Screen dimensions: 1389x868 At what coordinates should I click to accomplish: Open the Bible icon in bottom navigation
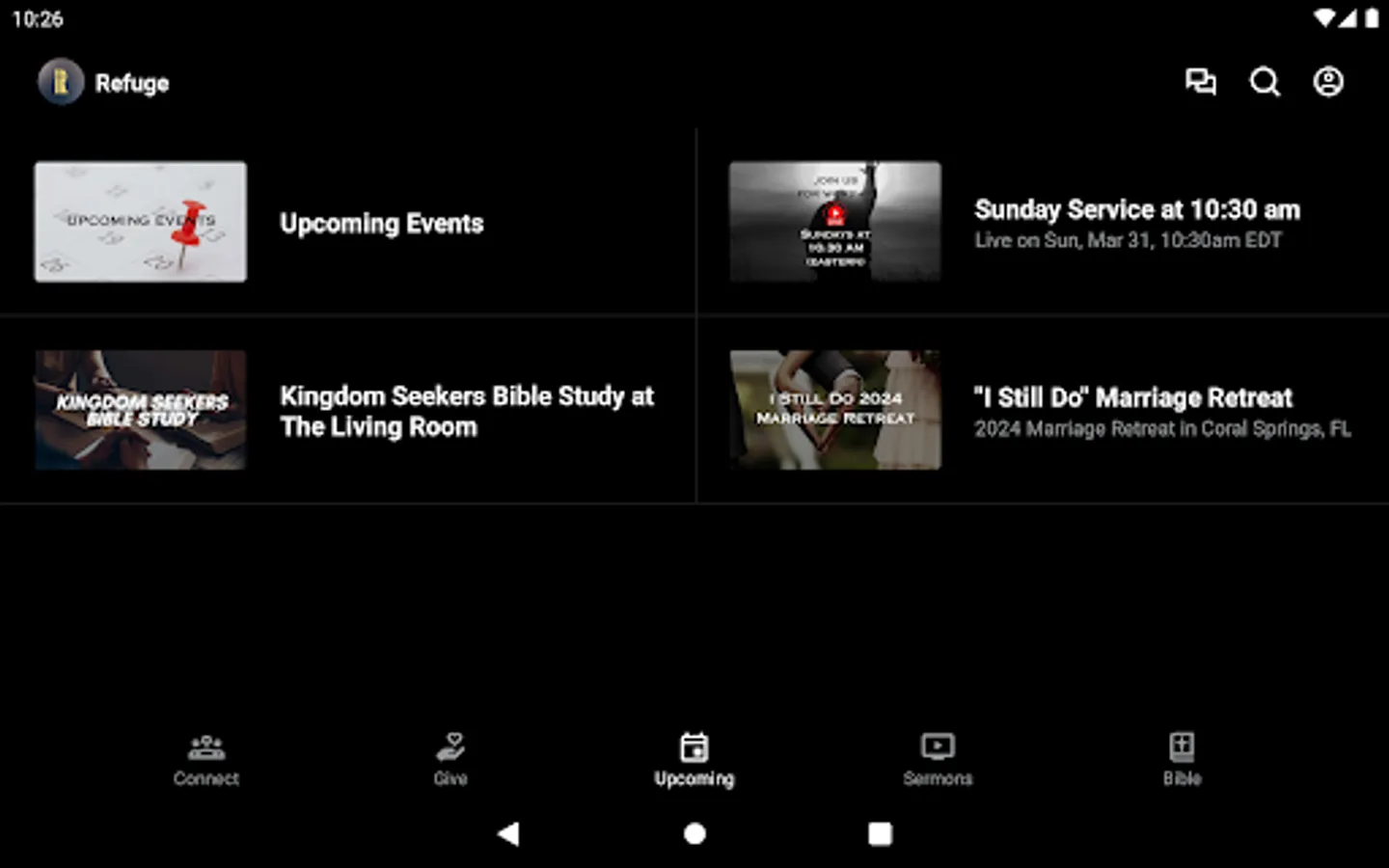pyautogui.click(x=1183, y=757)
